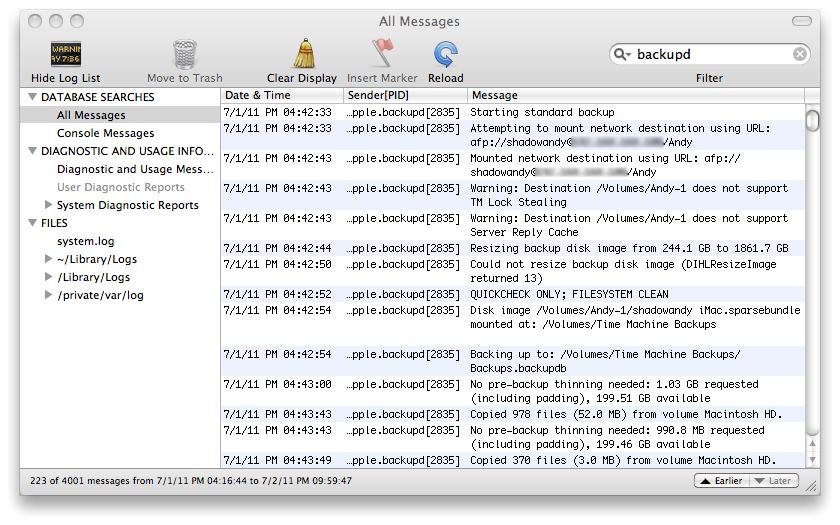Click the Move to Trash icon
This screenshot has width=840, height=525.
coord(185,54)
